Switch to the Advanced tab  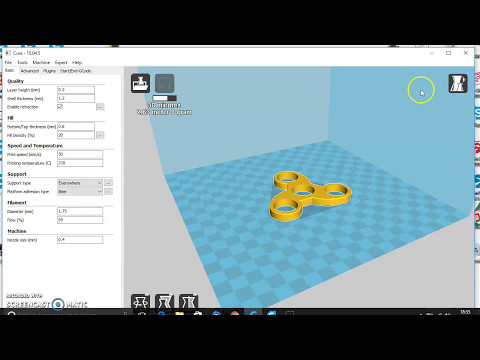coord(30,71)
